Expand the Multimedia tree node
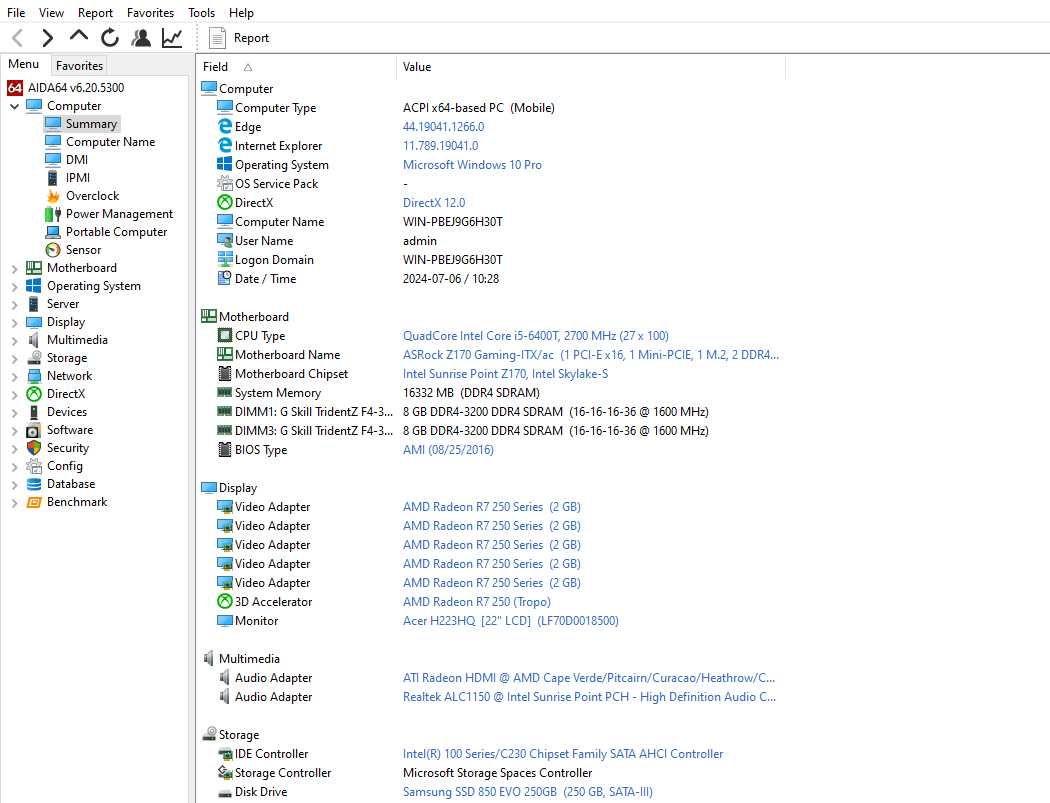This screenshot has width=1050, height=803. tap(14, 340)
